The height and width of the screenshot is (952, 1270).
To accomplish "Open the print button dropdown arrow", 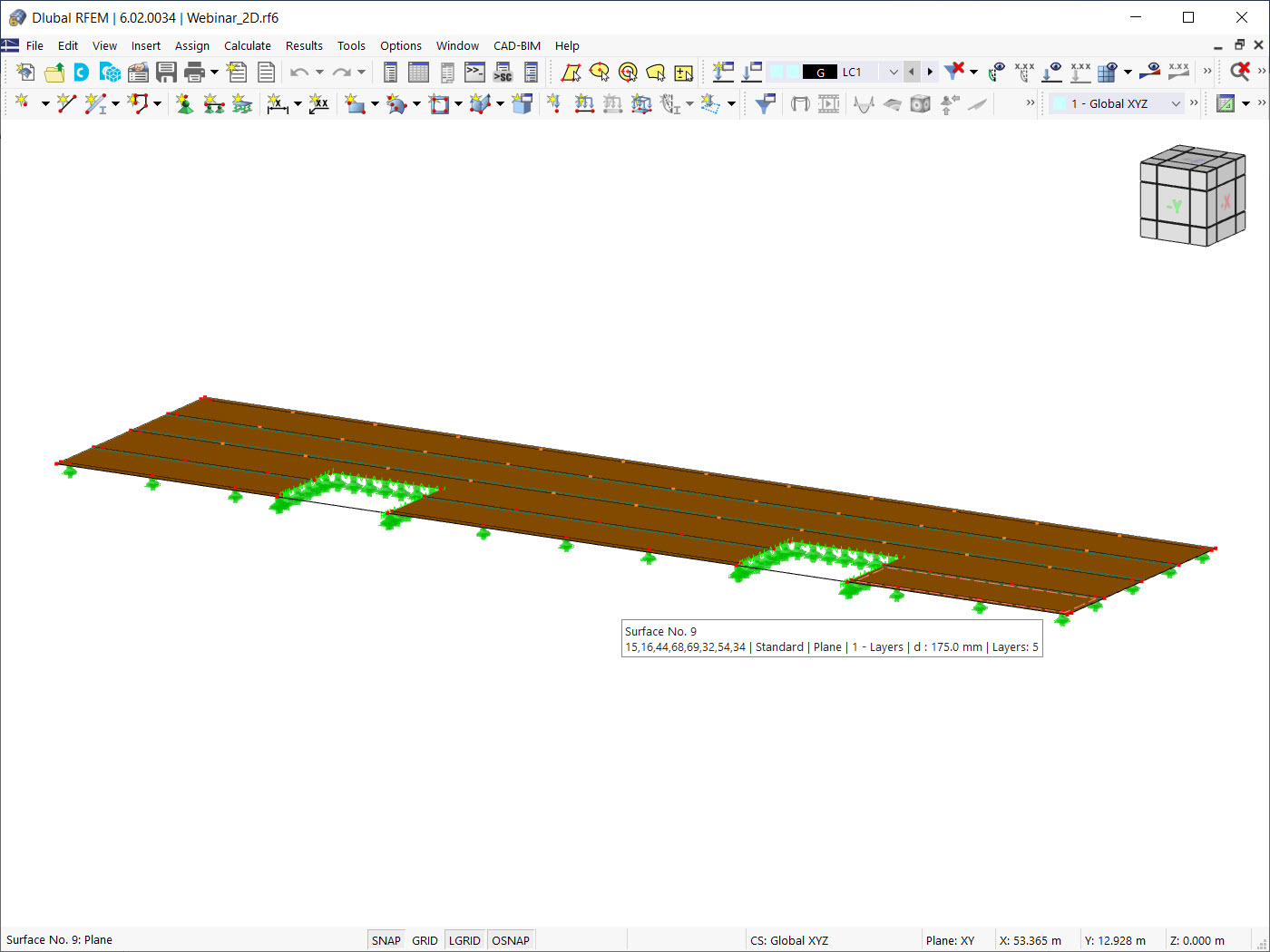I will pyautogui.click(x=214, y=73).
